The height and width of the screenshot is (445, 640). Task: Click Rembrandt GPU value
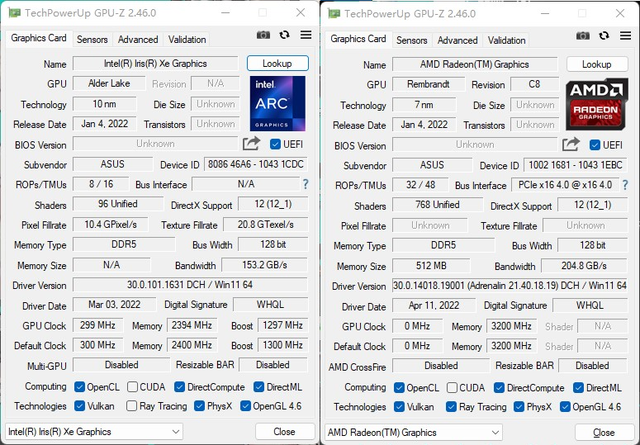point(429,84)
